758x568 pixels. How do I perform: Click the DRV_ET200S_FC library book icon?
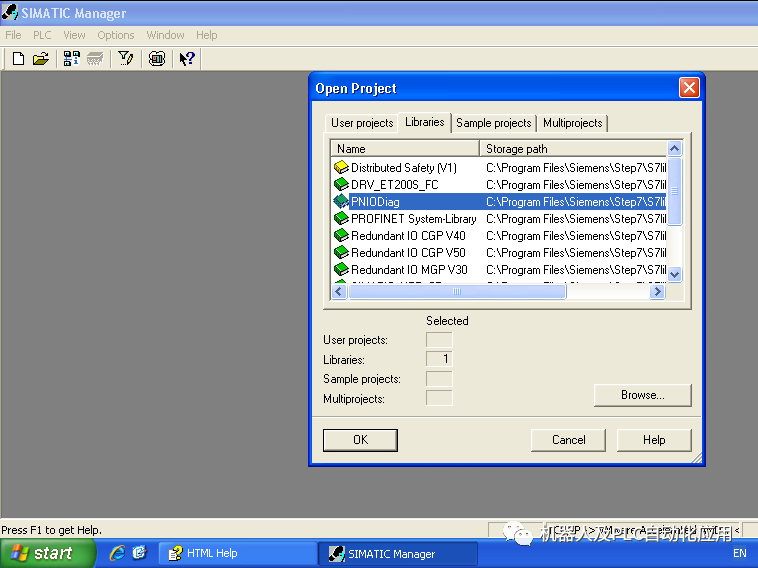(x=341, y=184)
